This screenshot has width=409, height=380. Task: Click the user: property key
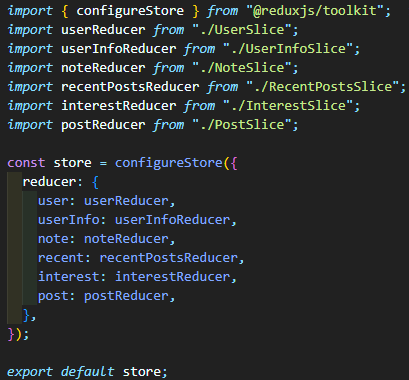57,201
